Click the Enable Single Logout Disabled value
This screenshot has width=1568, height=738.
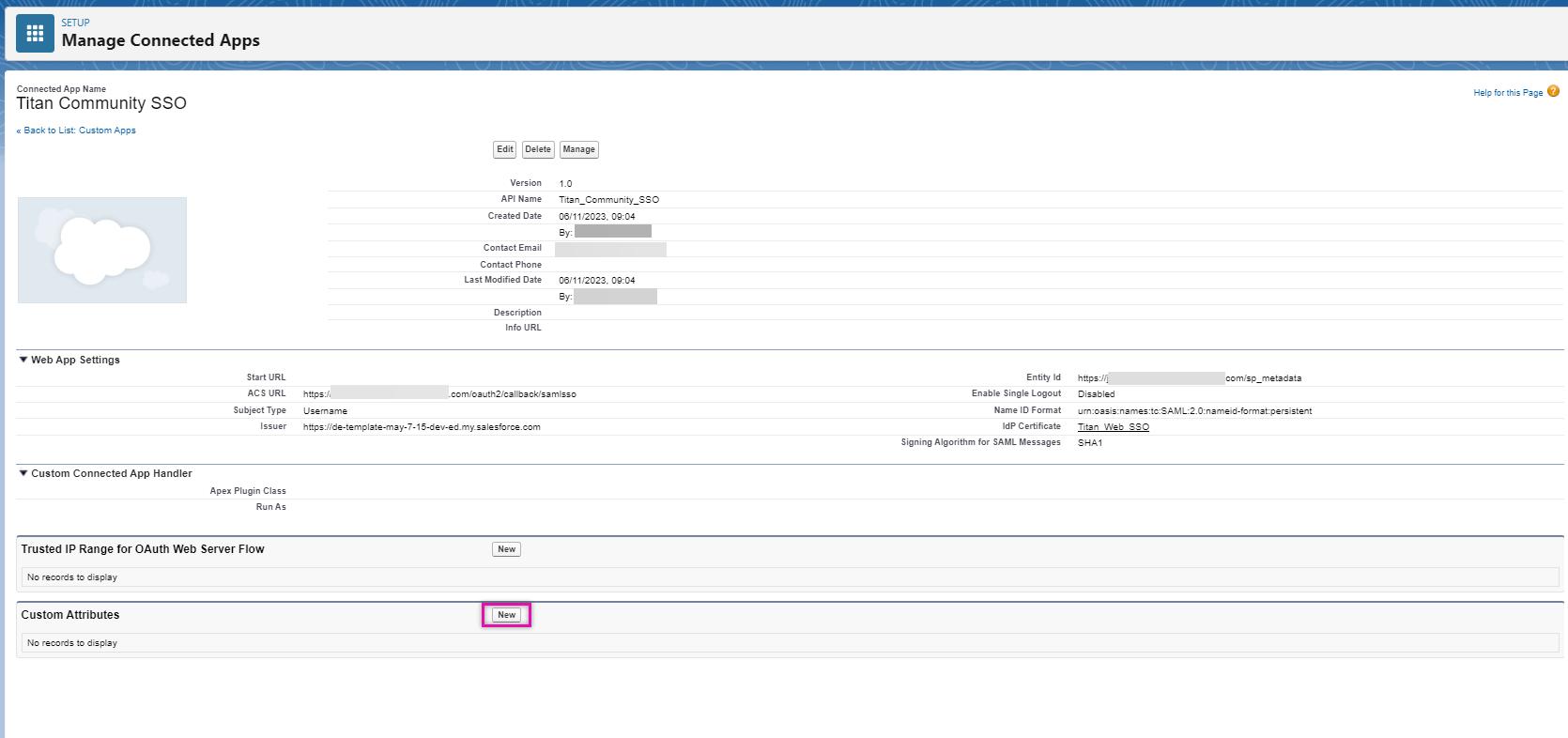pyautogui.click(x=1096, y=394)
